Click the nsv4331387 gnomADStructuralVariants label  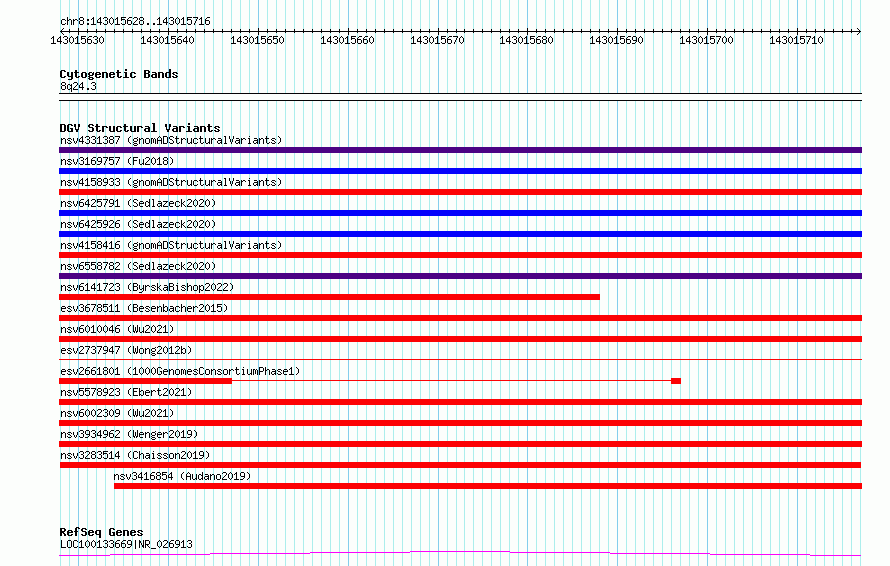pyautogui.click(x=171, y=140)
